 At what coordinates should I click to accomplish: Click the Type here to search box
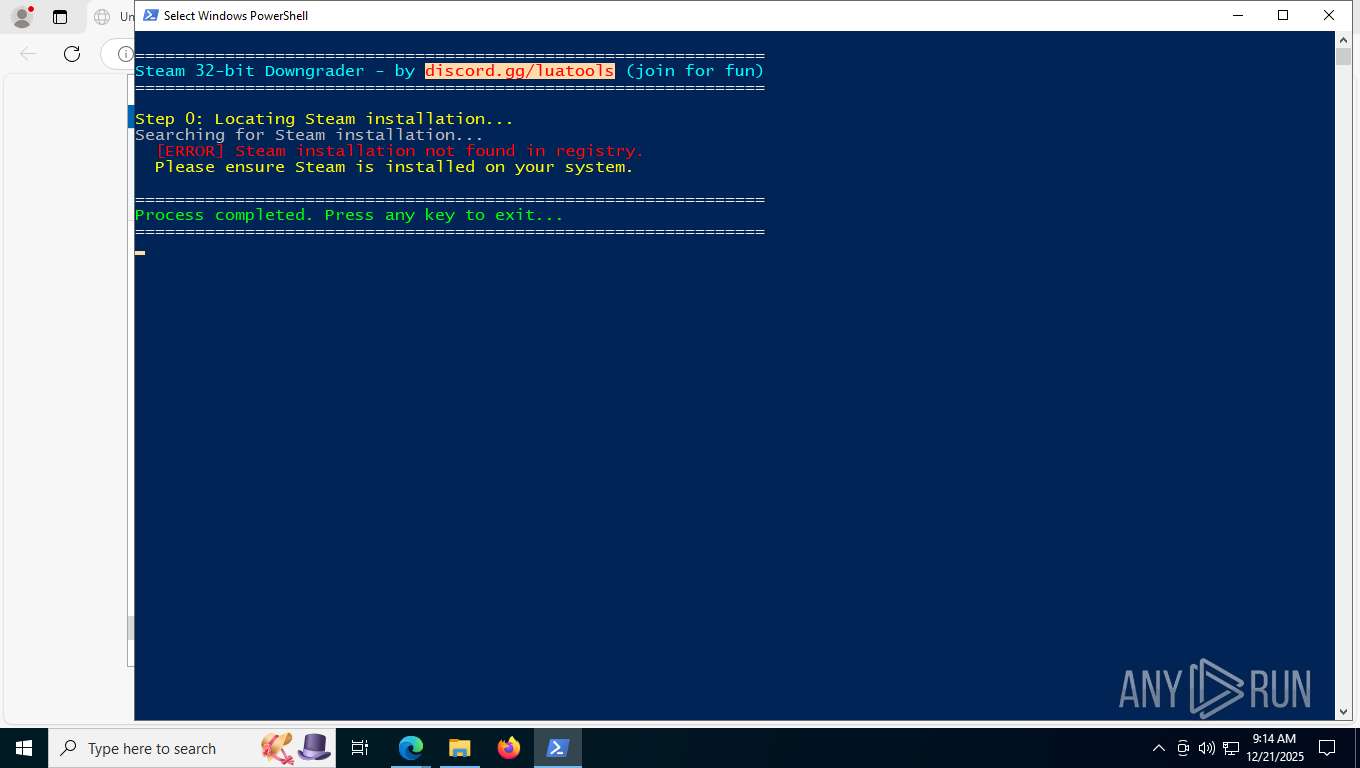(193, 748)
